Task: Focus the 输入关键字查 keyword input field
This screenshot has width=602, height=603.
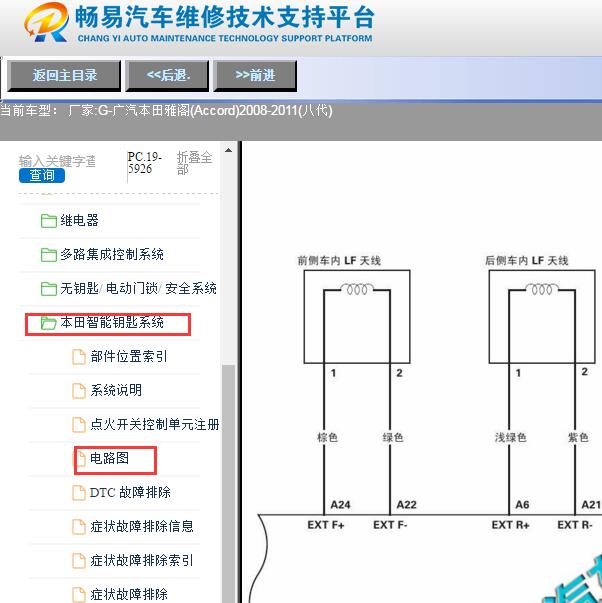Action: coord(57,161)
